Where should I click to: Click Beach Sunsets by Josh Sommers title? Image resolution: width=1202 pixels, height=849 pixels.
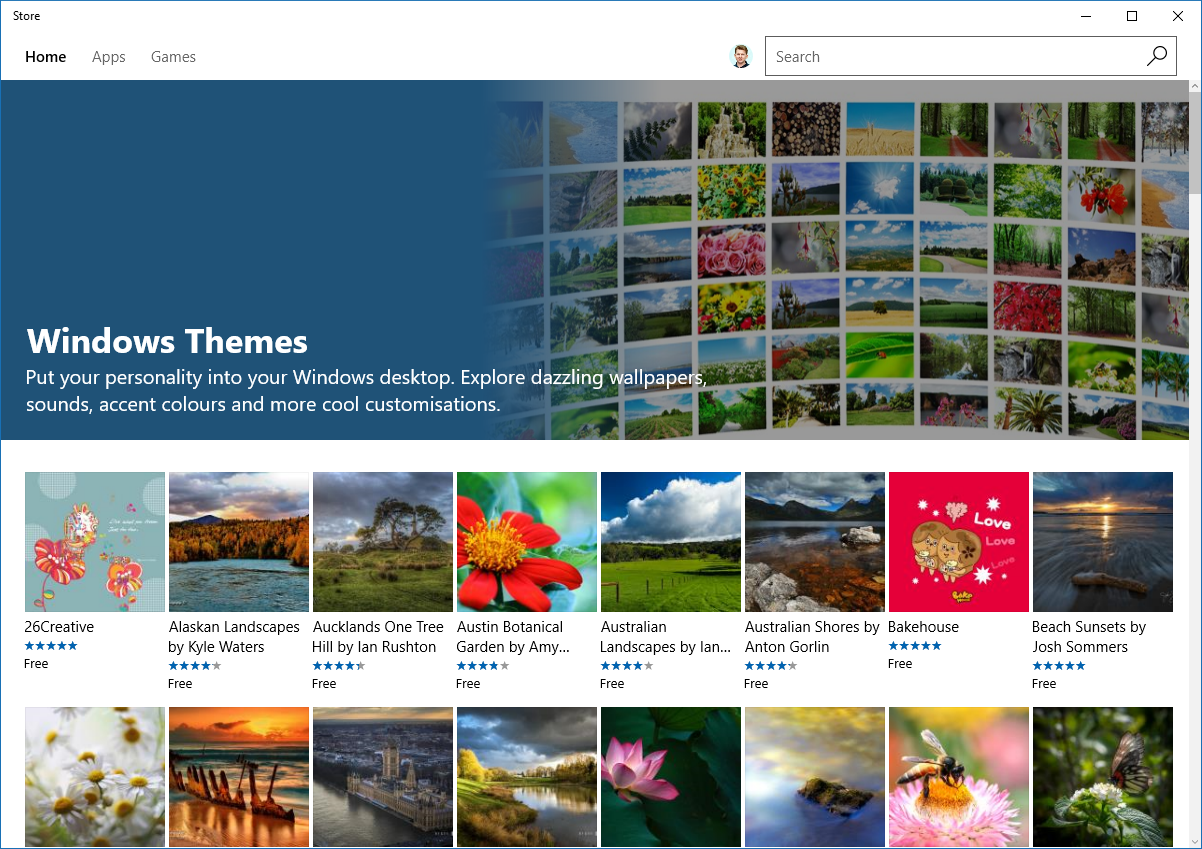point(1088,637)
